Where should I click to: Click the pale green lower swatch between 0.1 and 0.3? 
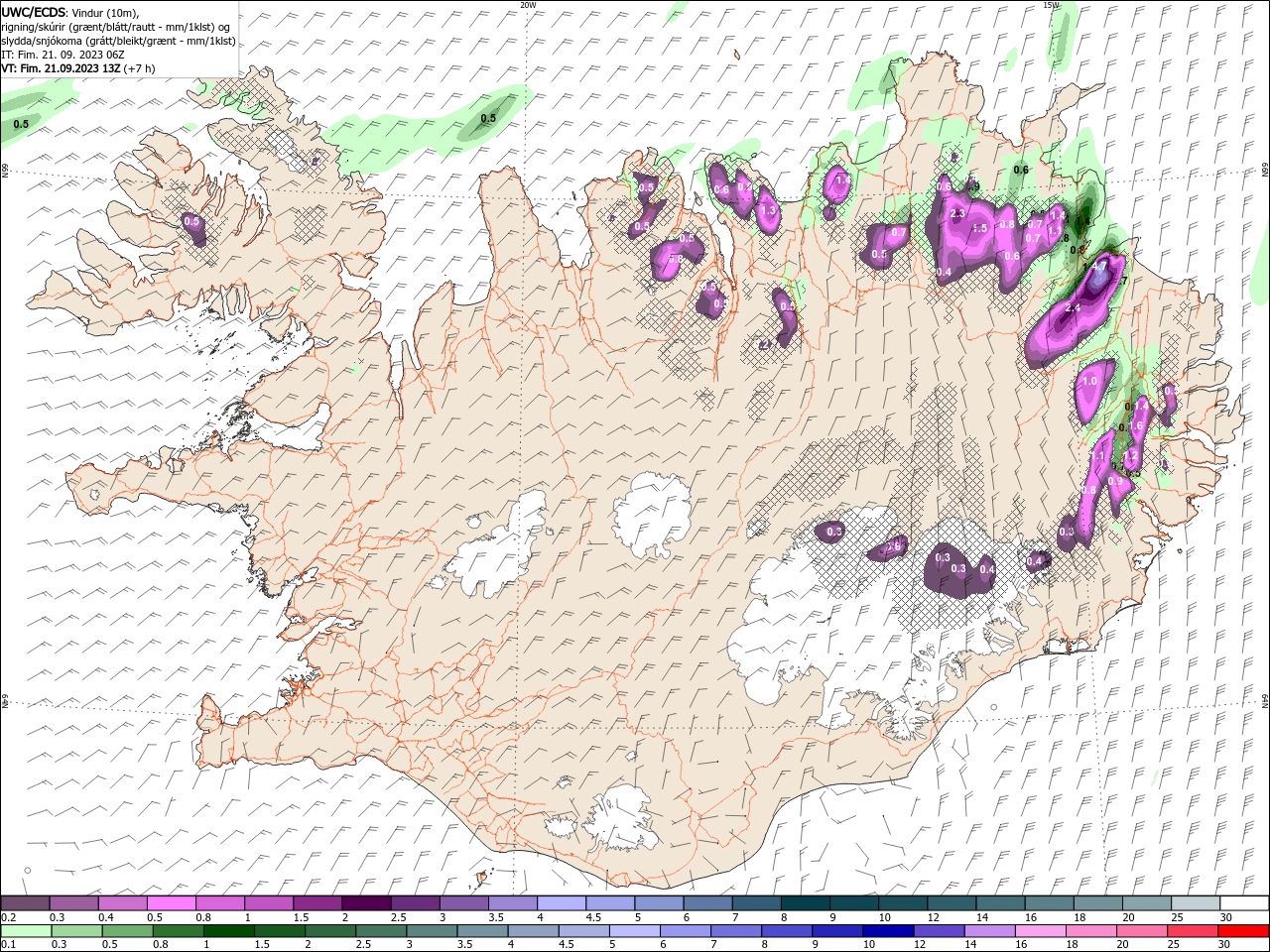click(x=26, y=931)
